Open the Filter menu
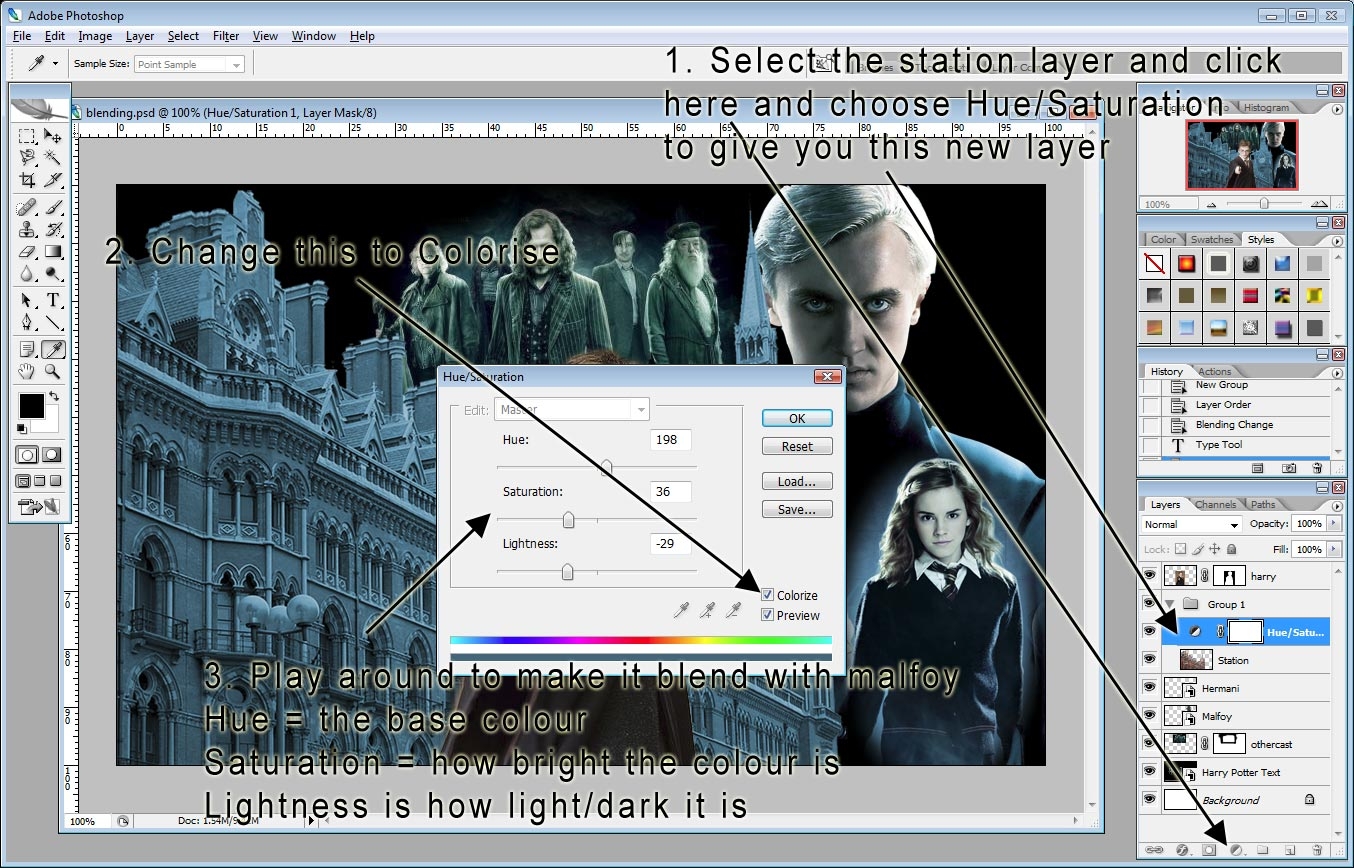The image size is (1354, 868). [x=226, y=36]
